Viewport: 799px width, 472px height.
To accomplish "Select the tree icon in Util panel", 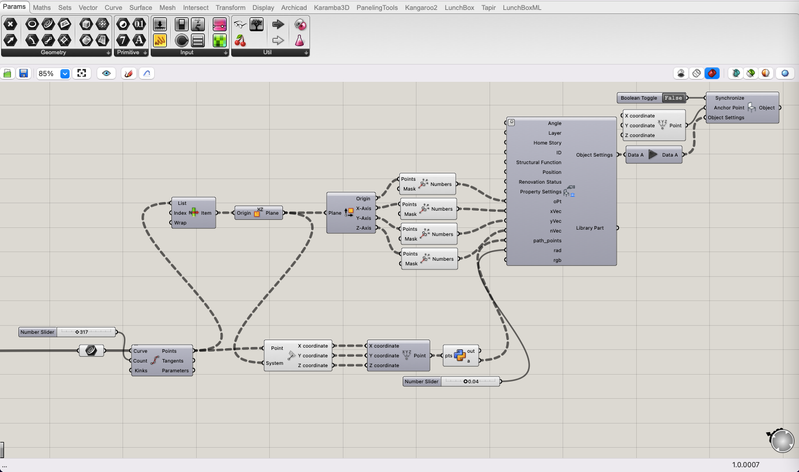I will [258, 24].
